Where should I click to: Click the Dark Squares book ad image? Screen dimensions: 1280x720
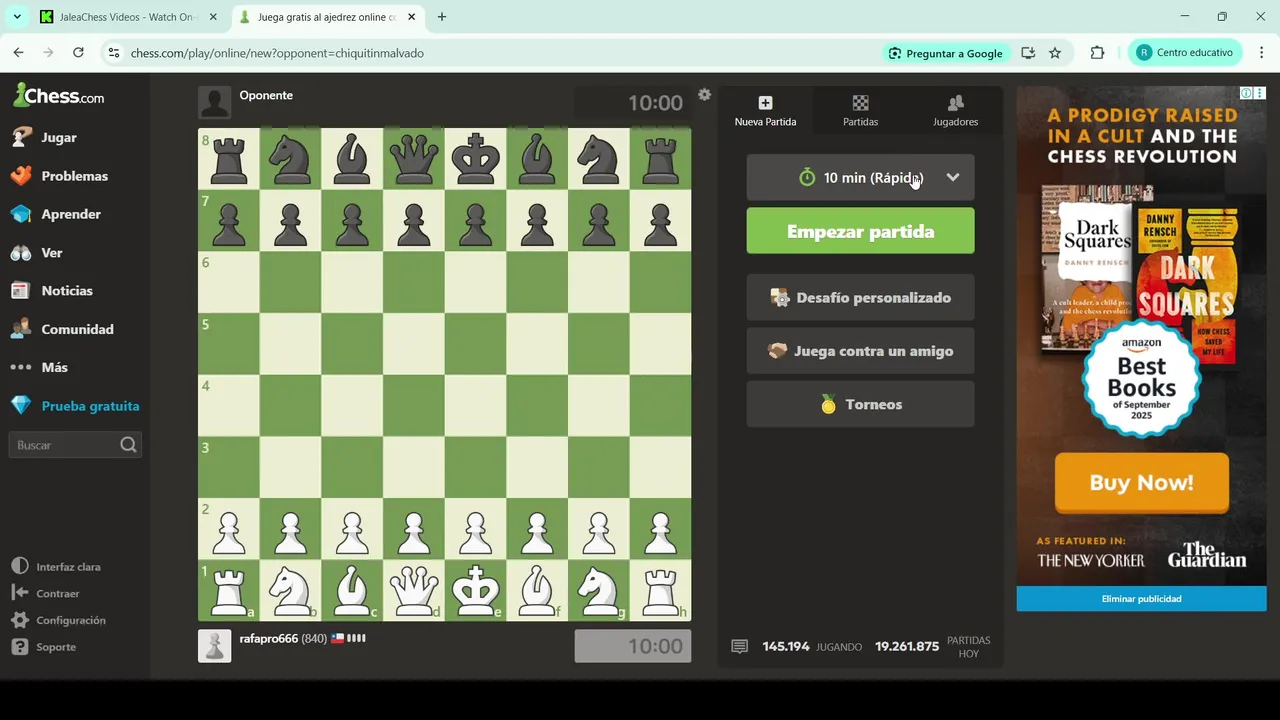pyautogui.click(x=1141, y=275)
